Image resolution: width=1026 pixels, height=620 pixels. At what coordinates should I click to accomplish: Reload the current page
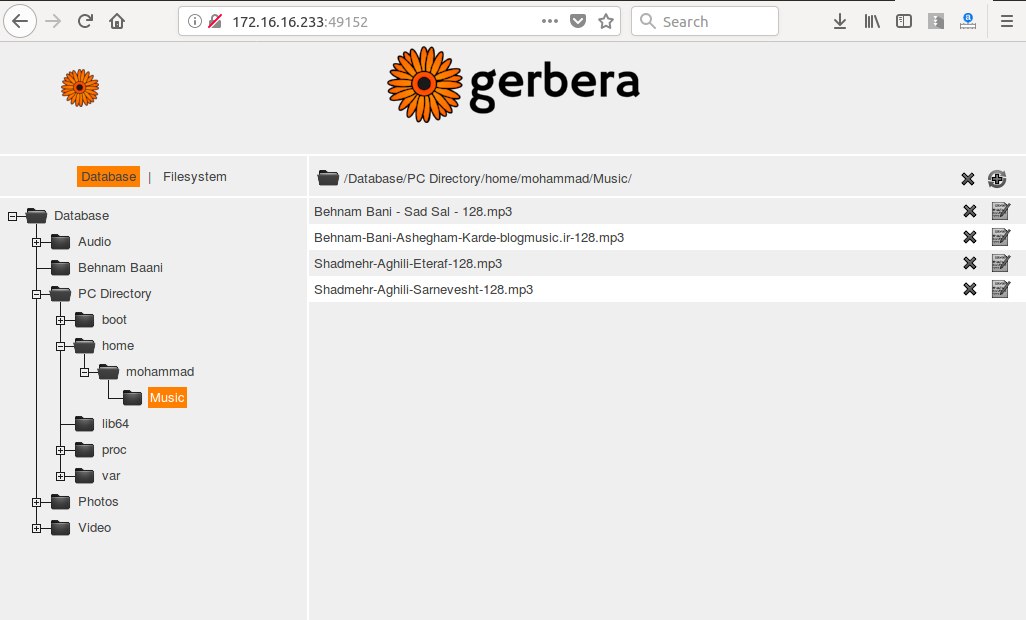tap(85, 21)
